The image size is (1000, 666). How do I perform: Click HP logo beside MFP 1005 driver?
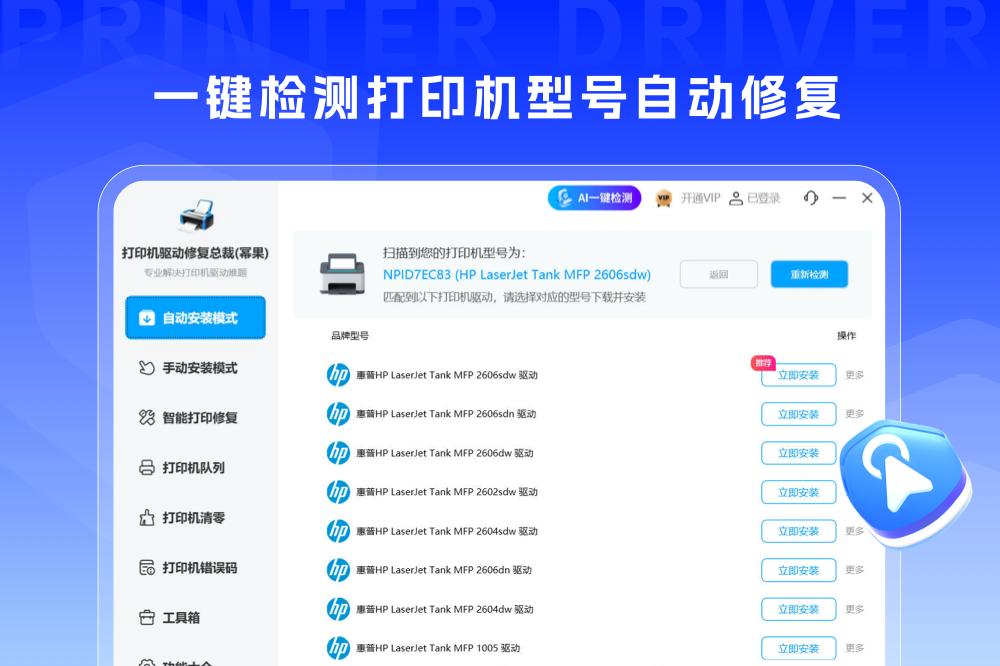coord(339,648)
